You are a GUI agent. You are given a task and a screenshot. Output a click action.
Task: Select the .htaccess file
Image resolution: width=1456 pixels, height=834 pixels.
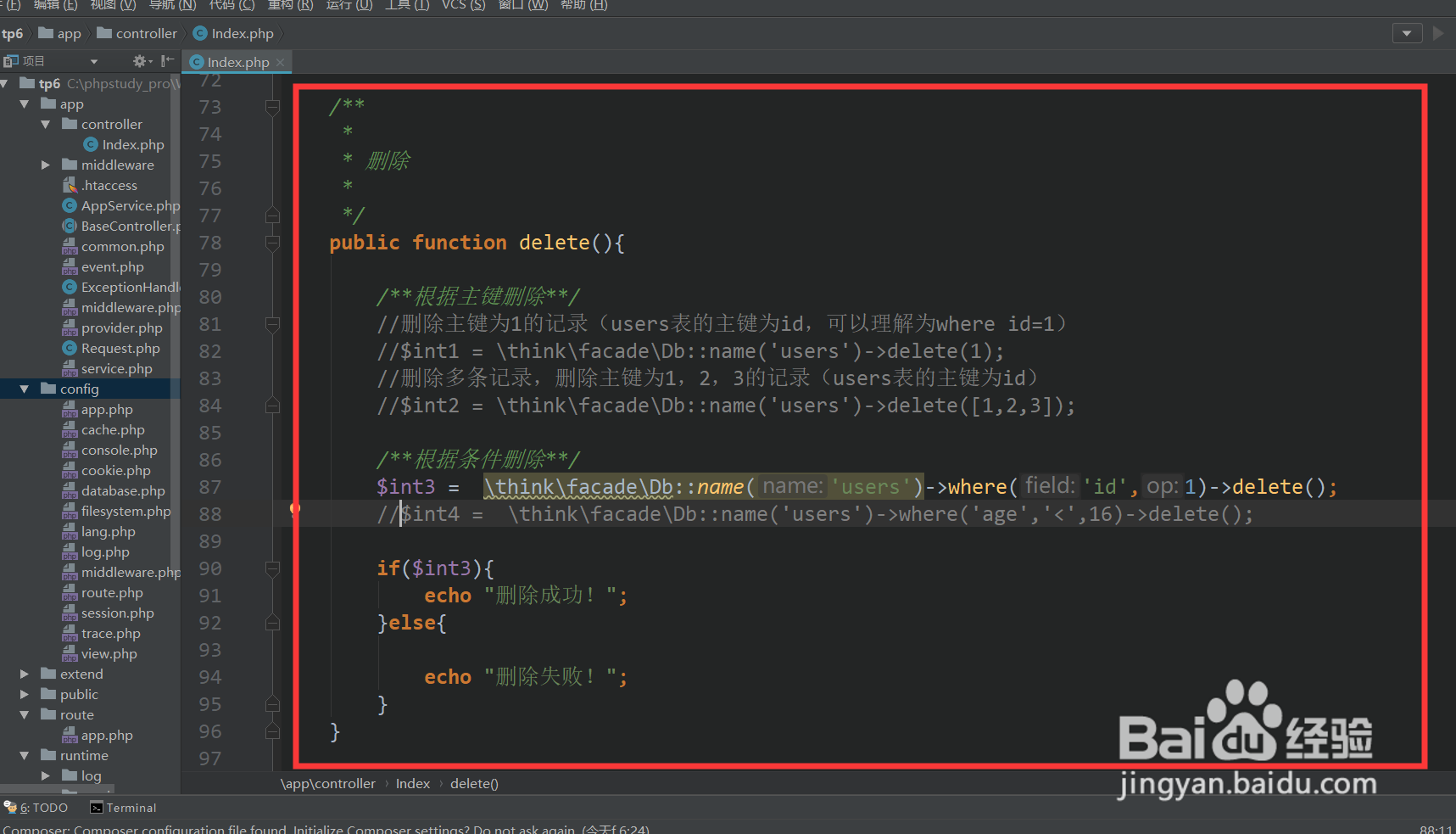pyautogui.click(x=100, y=185)
